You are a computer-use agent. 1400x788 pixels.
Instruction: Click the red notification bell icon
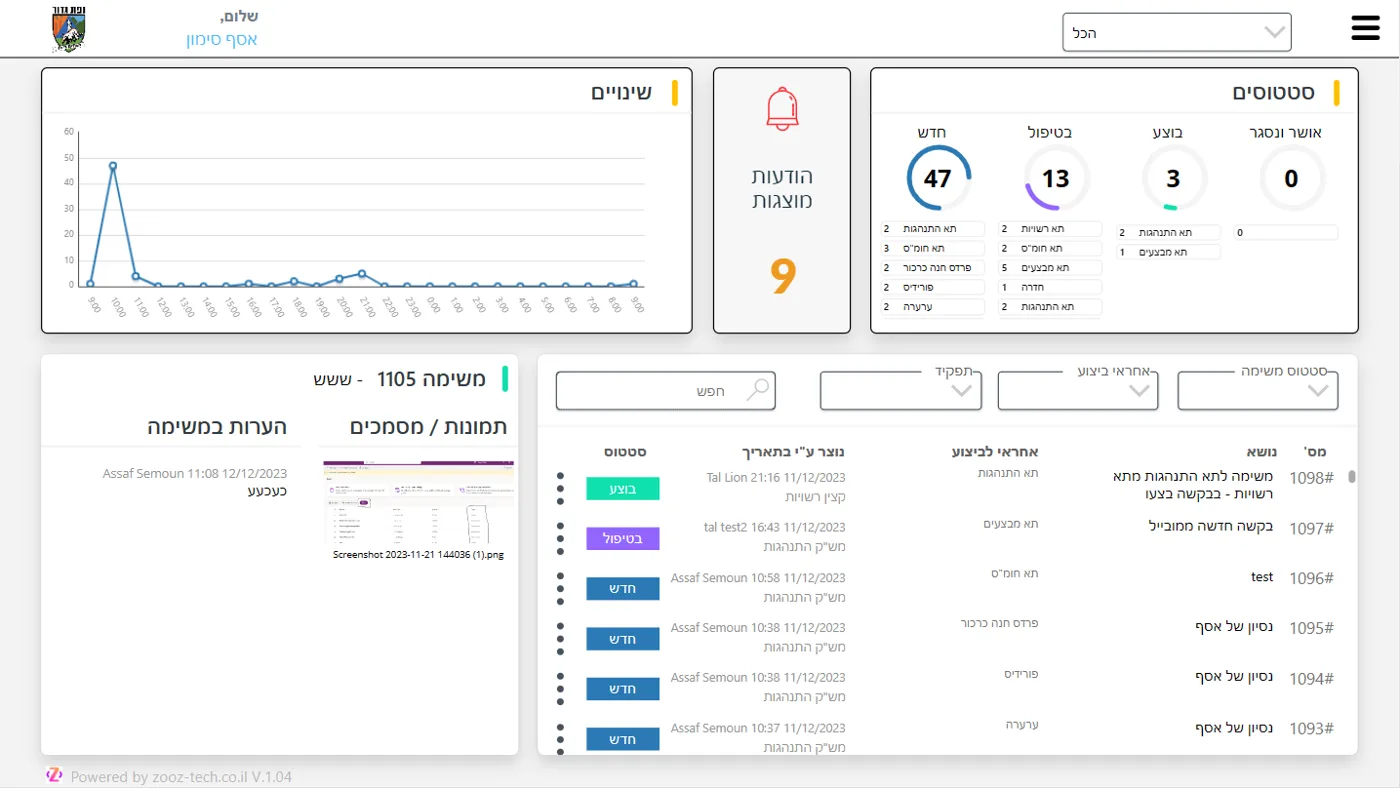click(x=782, y=109)
